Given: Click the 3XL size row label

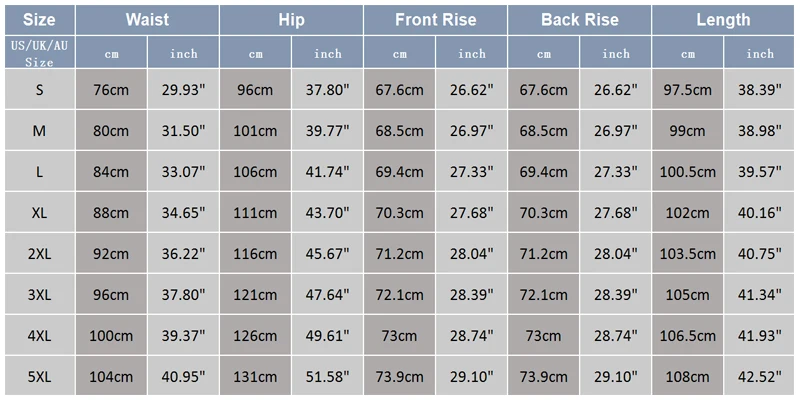Looking at the screenshot, I should (40, 294).
